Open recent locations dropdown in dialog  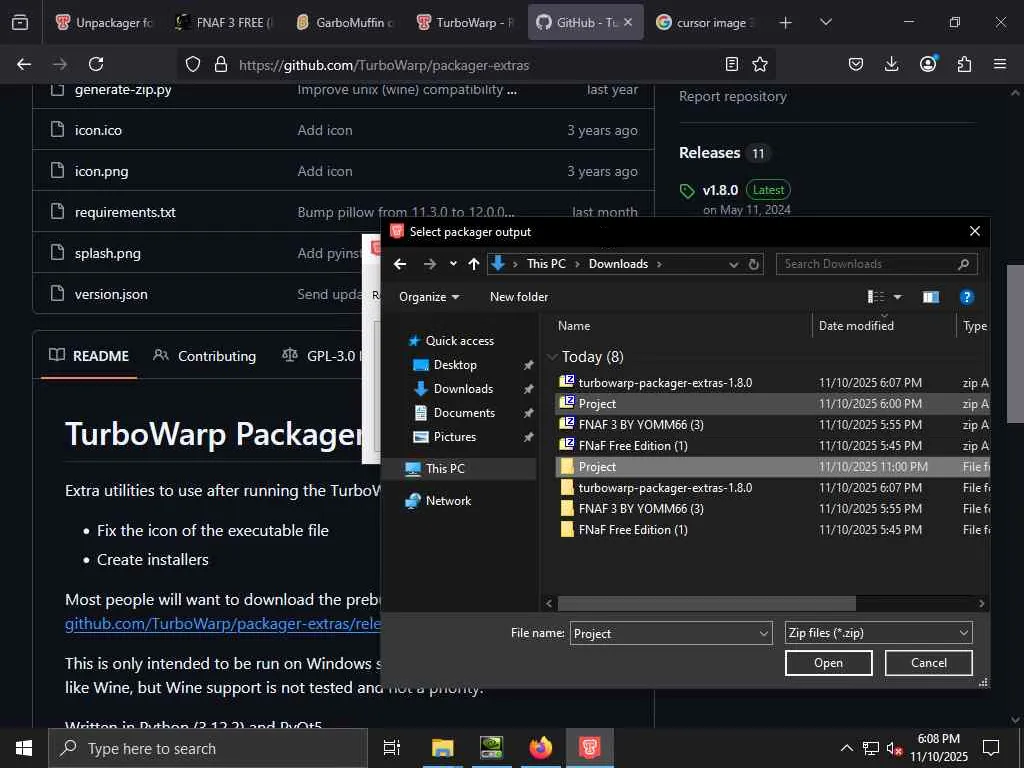[453, 264]
